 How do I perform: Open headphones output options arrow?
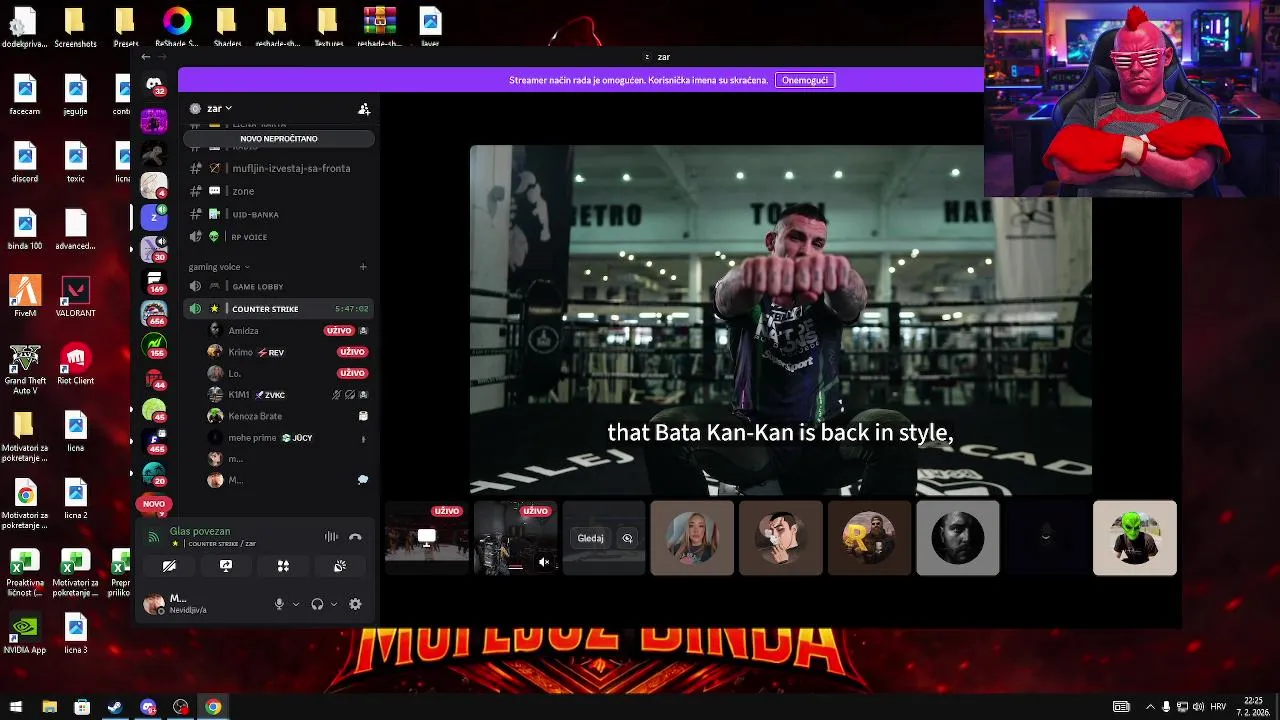tap(334, 604)
